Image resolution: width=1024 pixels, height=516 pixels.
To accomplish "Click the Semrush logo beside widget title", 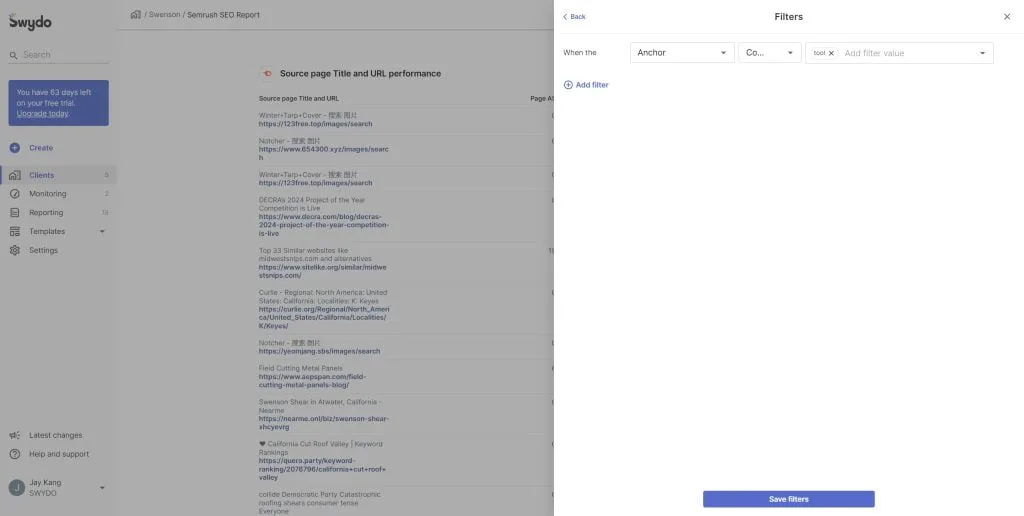I will 266,74.
